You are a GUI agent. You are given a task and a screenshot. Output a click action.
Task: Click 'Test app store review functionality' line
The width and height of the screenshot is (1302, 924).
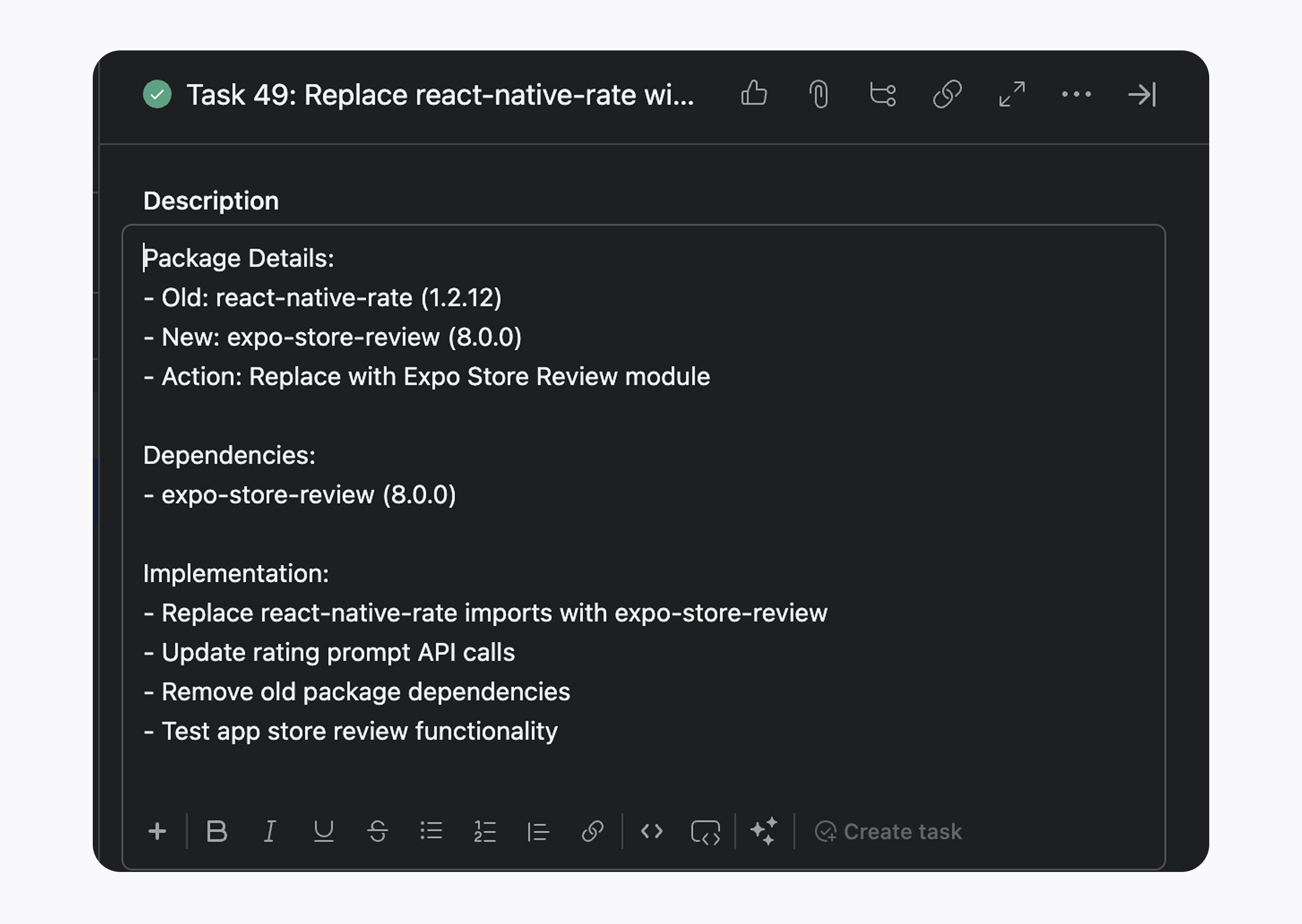click(x=350, y=731)
